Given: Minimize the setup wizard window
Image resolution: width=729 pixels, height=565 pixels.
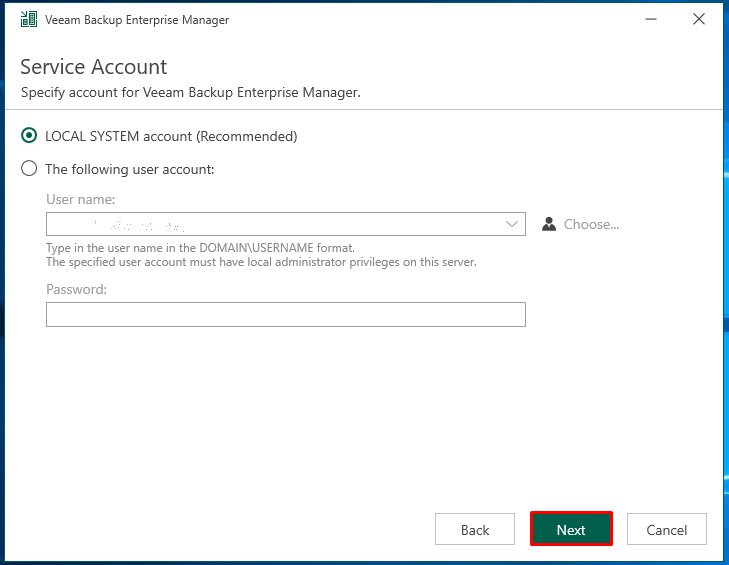Looking at the screenshot, I should click(x=651, y=19).
